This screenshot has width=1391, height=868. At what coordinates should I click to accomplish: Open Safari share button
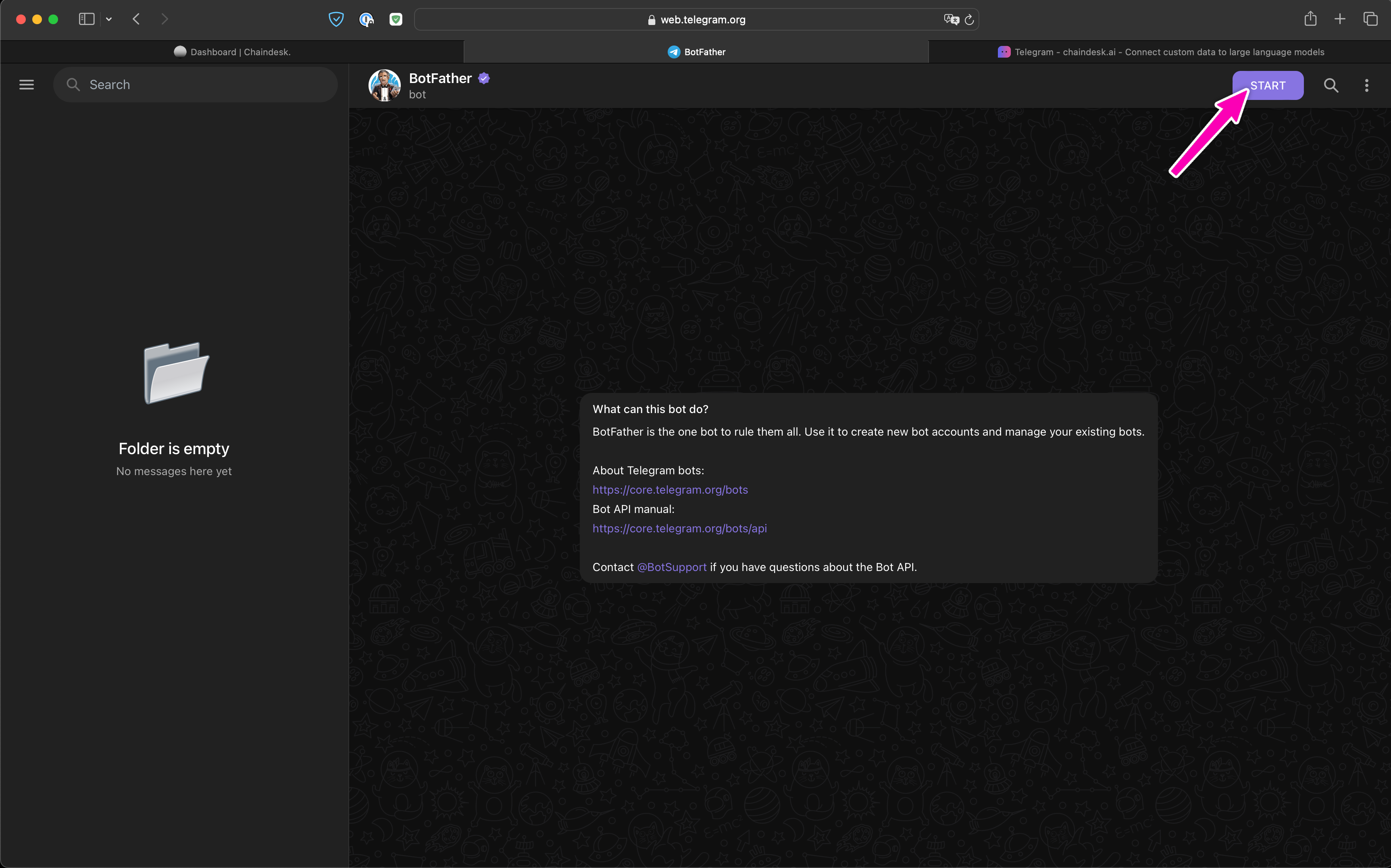1310,19
